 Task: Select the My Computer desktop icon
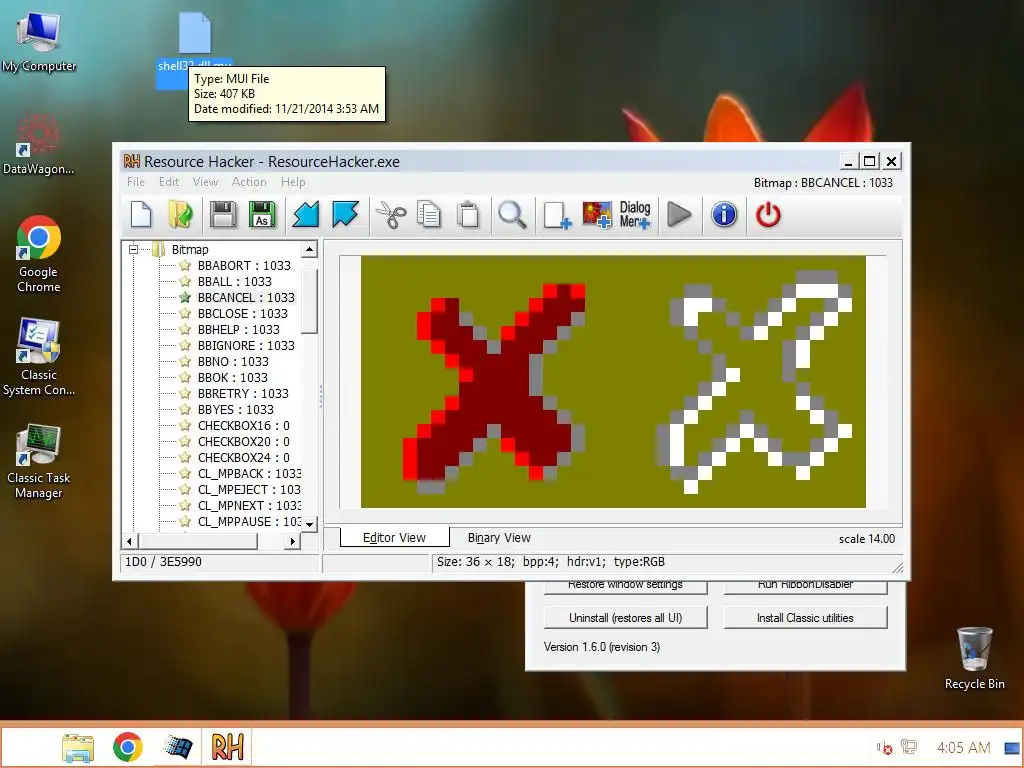(x=39, y=42)
